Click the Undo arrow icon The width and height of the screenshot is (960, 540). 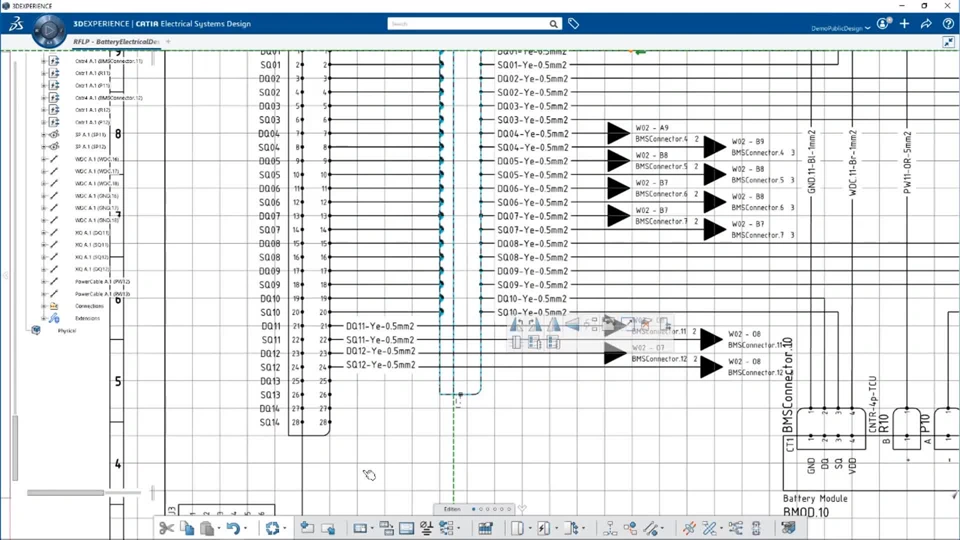tap(233, 528)
